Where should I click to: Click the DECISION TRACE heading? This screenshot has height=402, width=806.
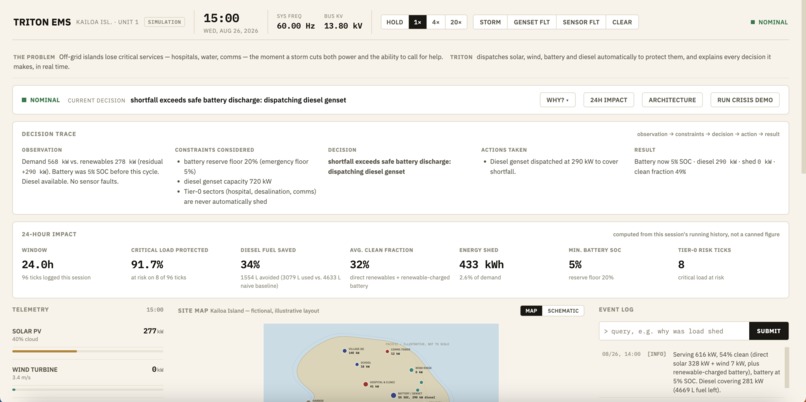[x=49, y=134]
